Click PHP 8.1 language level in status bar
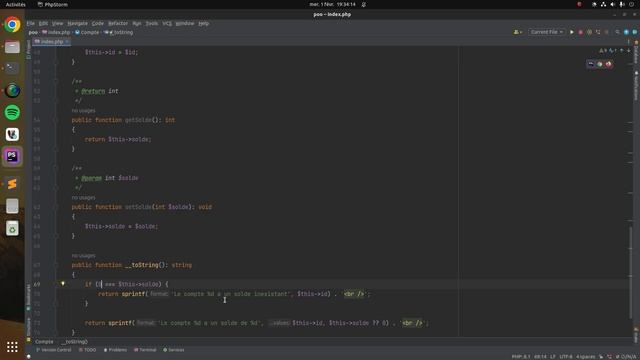The image size is (640, 360). [x=521, y=357]
